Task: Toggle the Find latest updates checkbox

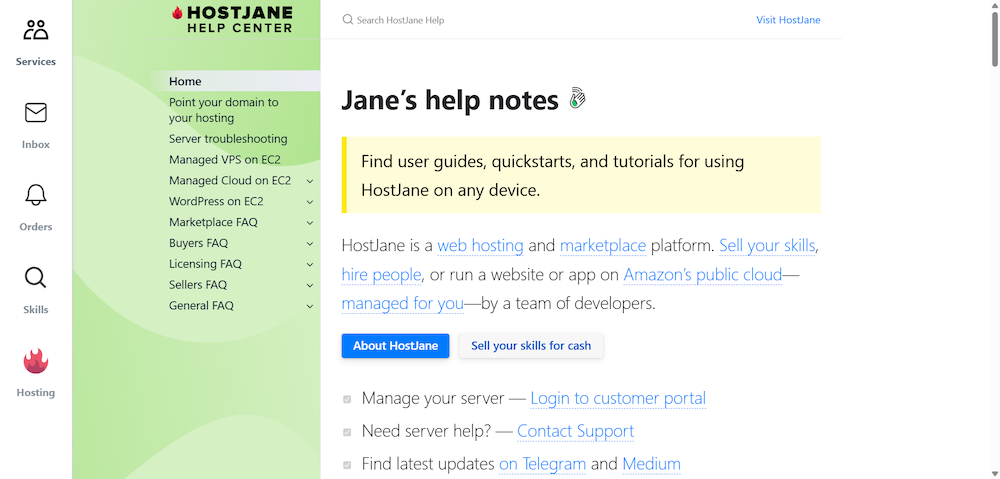Action: coord(347,465)
